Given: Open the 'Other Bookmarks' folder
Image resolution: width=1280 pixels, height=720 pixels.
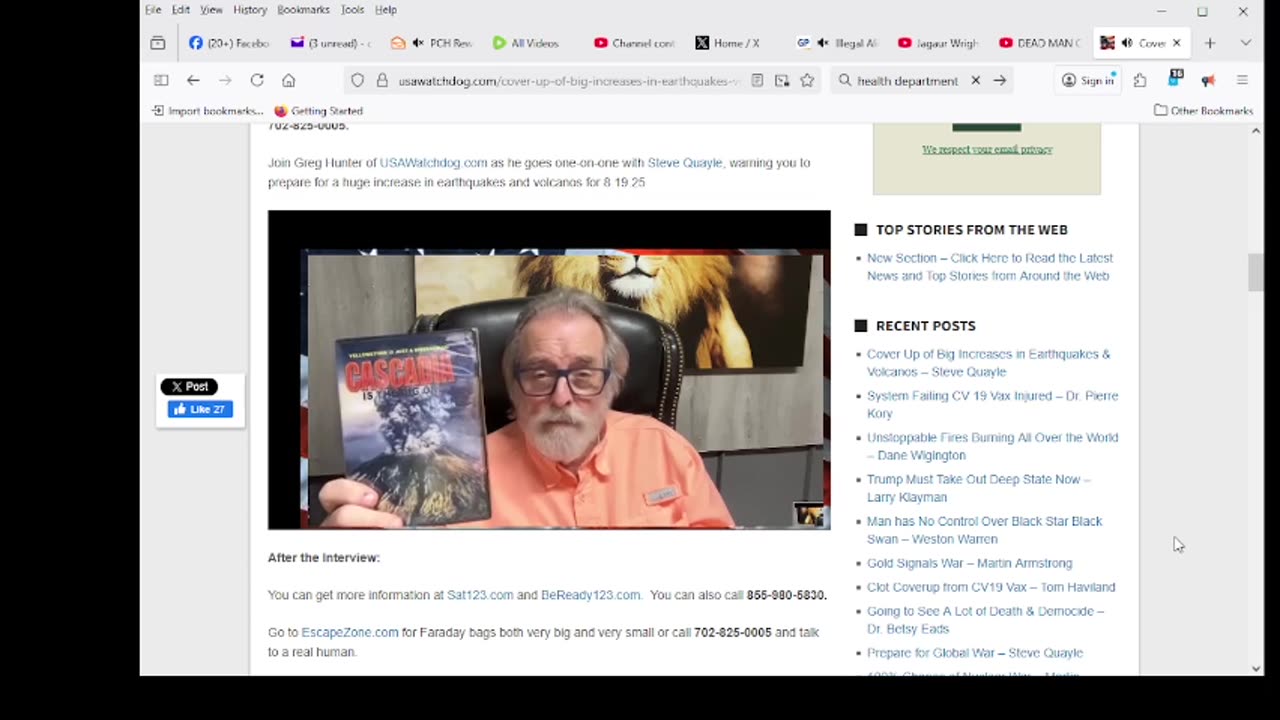Looking at the screenshot, I should (x=1203, y=111).
